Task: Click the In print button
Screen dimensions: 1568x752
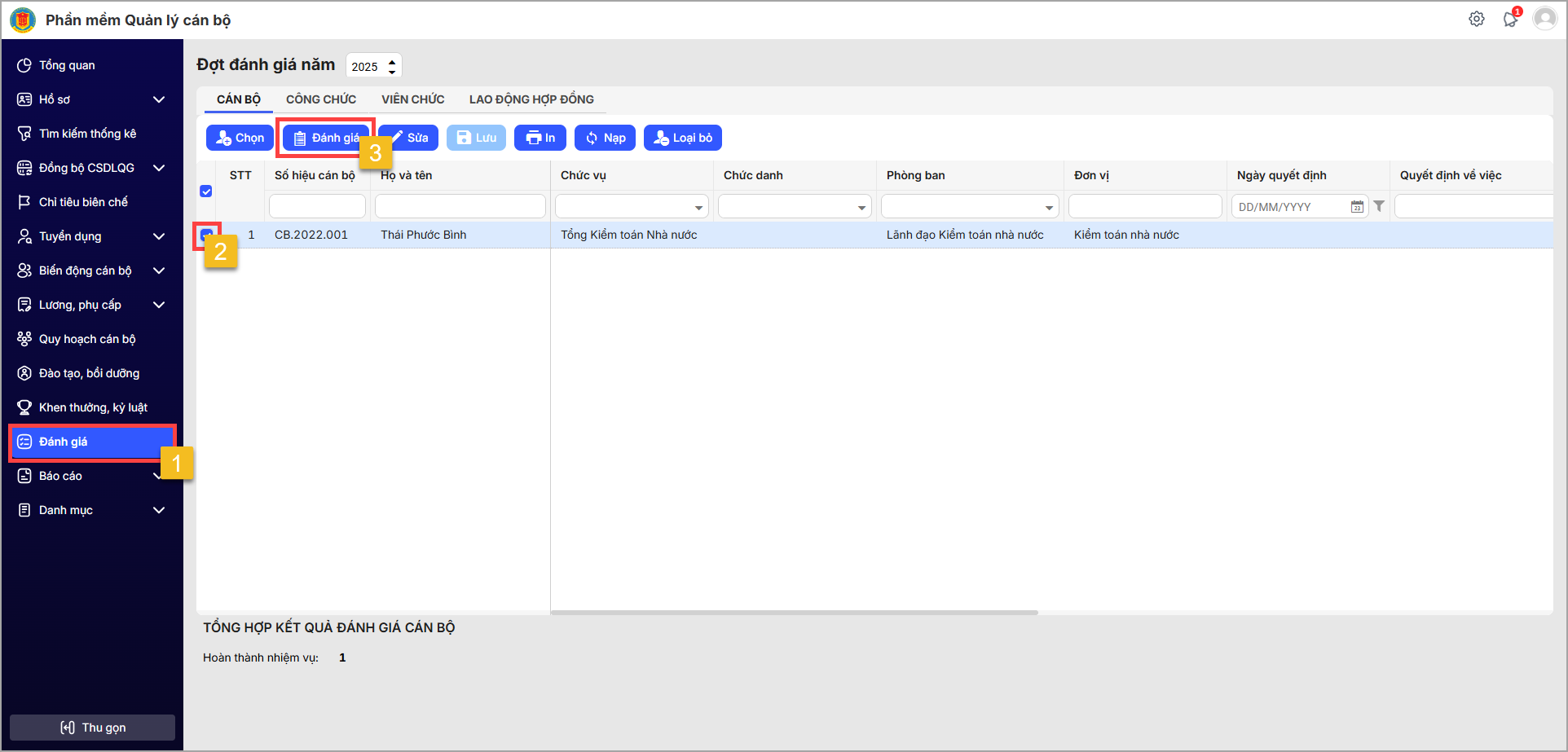Action: (x=540, y=138)
